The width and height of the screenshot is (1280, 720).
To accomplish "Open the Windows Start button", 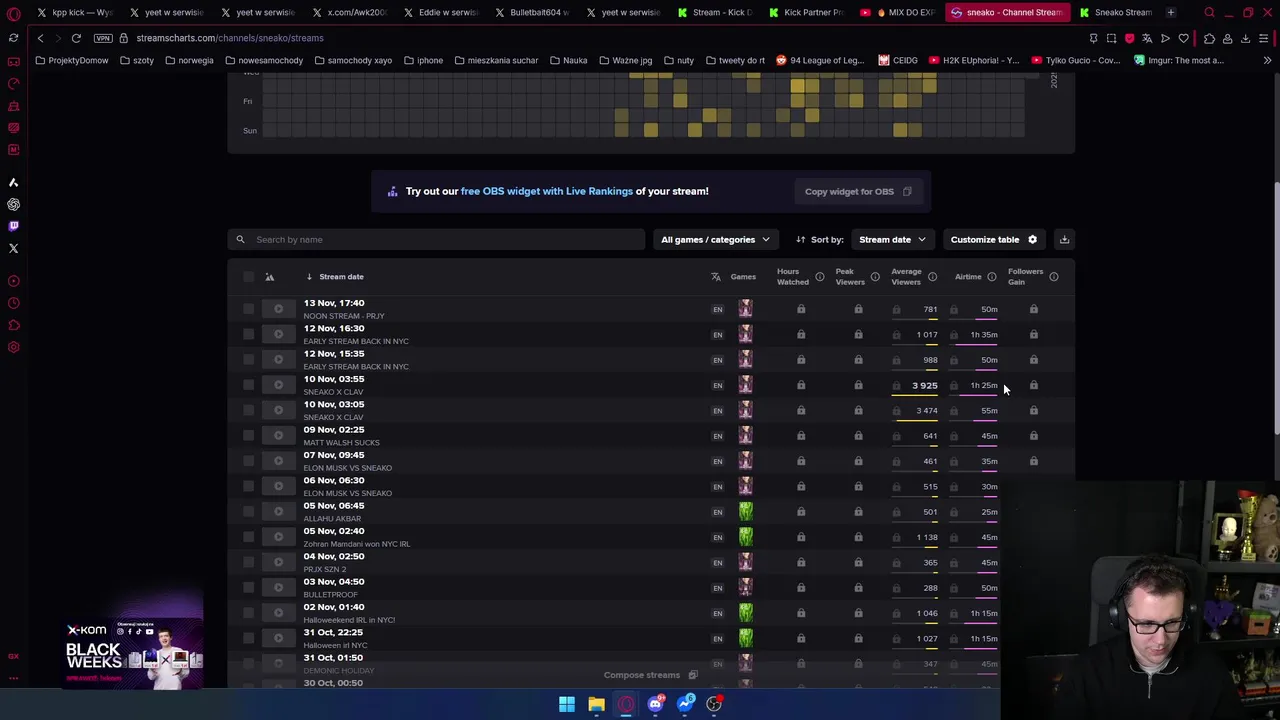I will coord(567,704).
